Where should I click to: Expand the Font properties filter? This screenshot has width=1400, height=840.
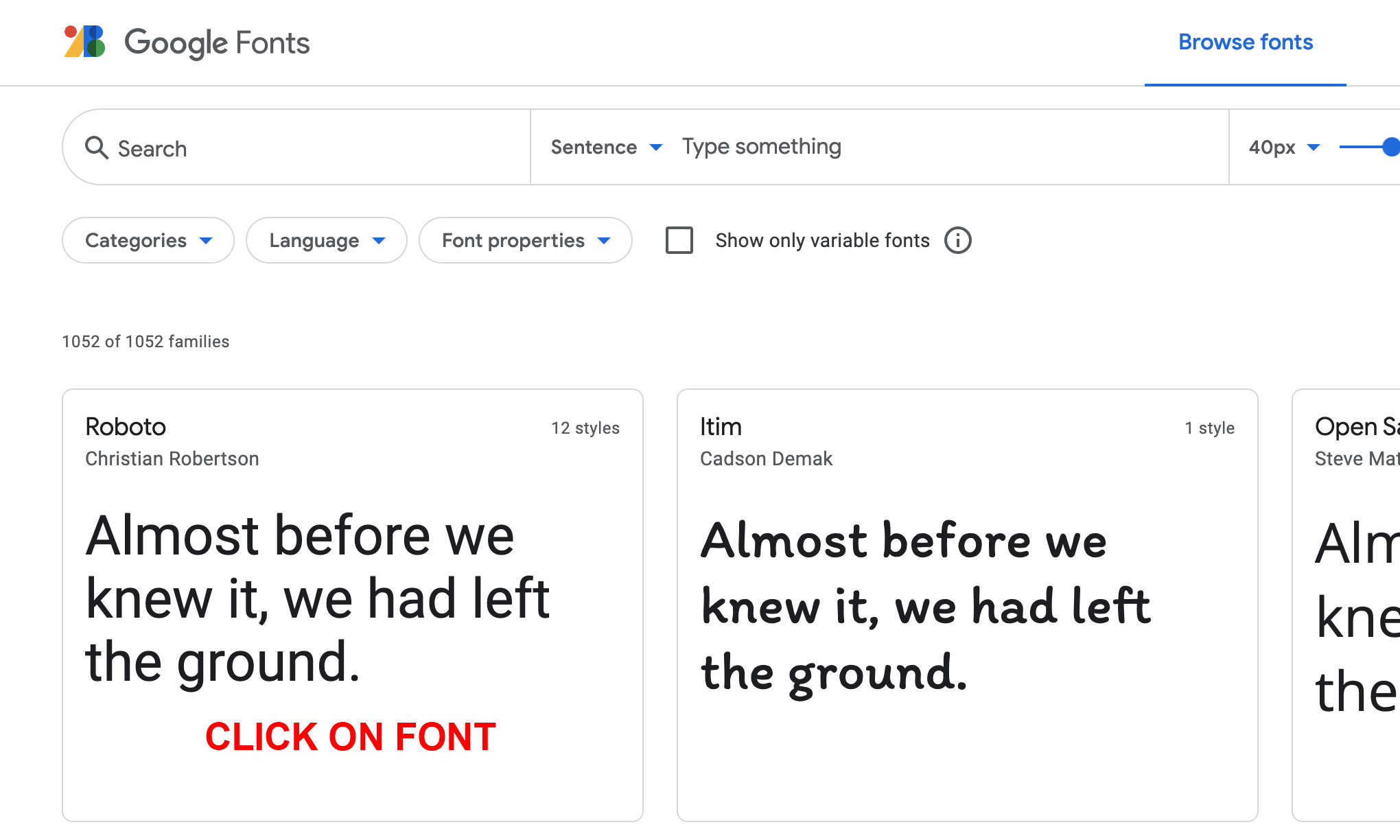(525, 240)
